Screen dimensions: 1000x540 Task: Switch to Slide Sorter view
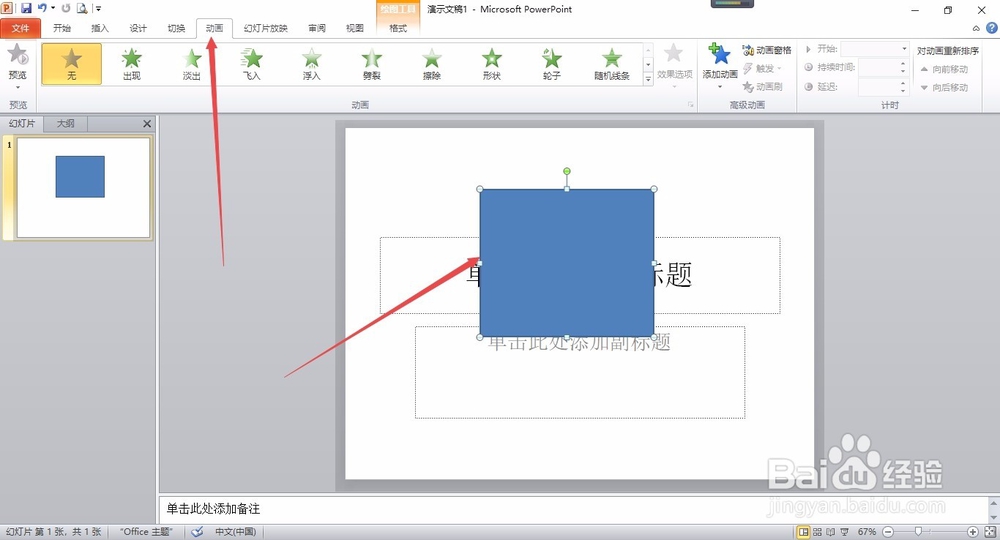[x=817, y=532]
